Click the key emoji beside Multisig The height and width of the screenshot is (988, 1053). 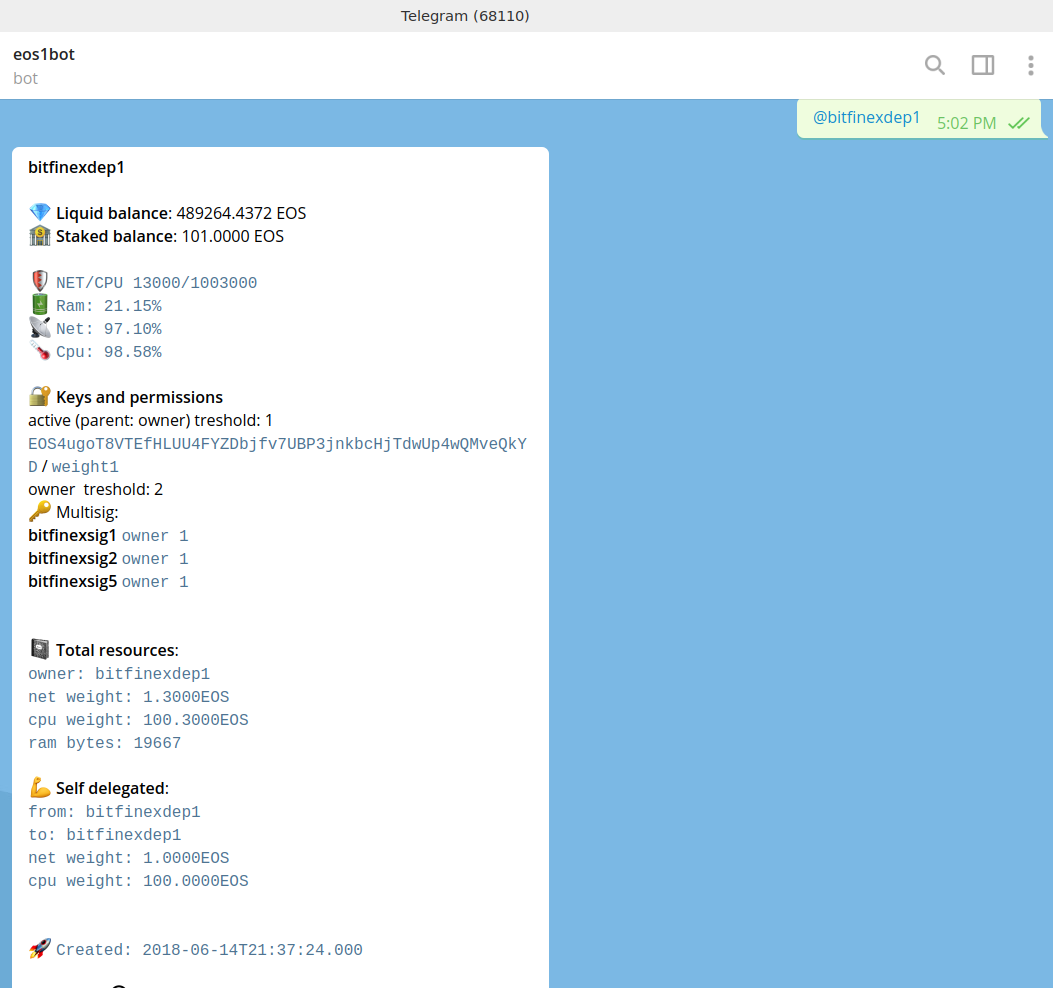click(x=40, y=512)
